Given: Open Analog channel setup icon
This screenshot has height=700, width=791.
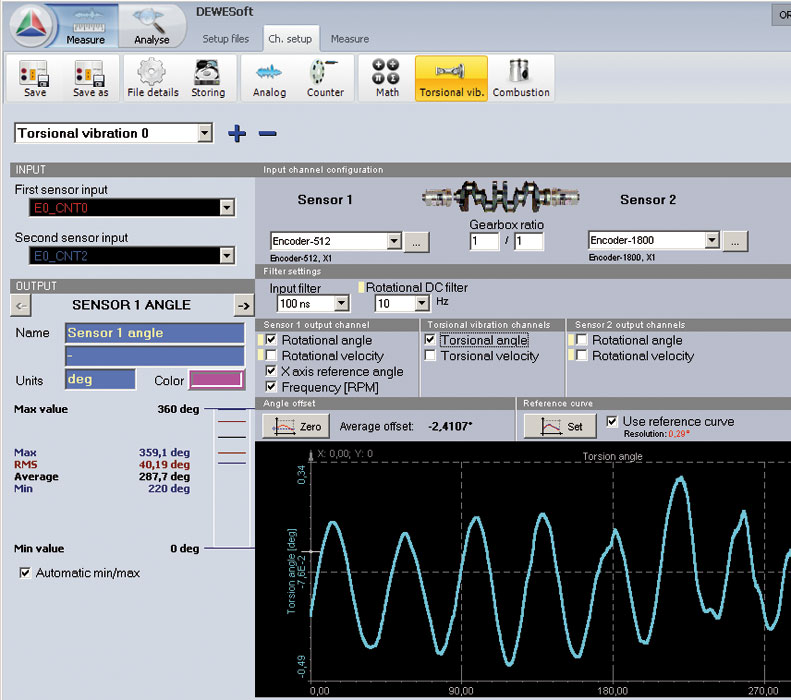Looking at the screenshot, I should [x=269, y=79].
